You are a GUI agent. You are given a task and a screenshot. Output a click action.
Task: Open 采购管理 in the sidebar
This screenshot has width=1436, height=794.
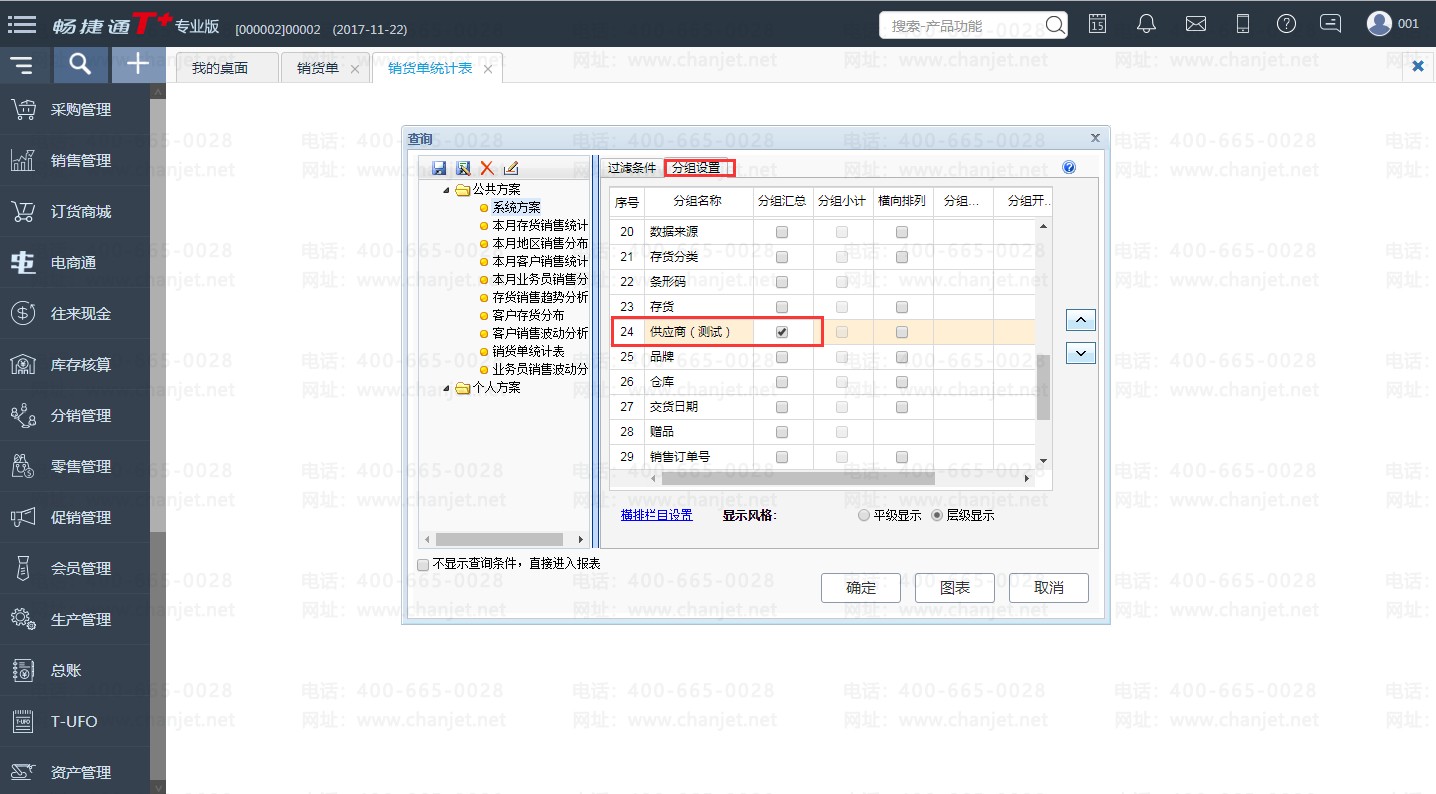point(75,110)
